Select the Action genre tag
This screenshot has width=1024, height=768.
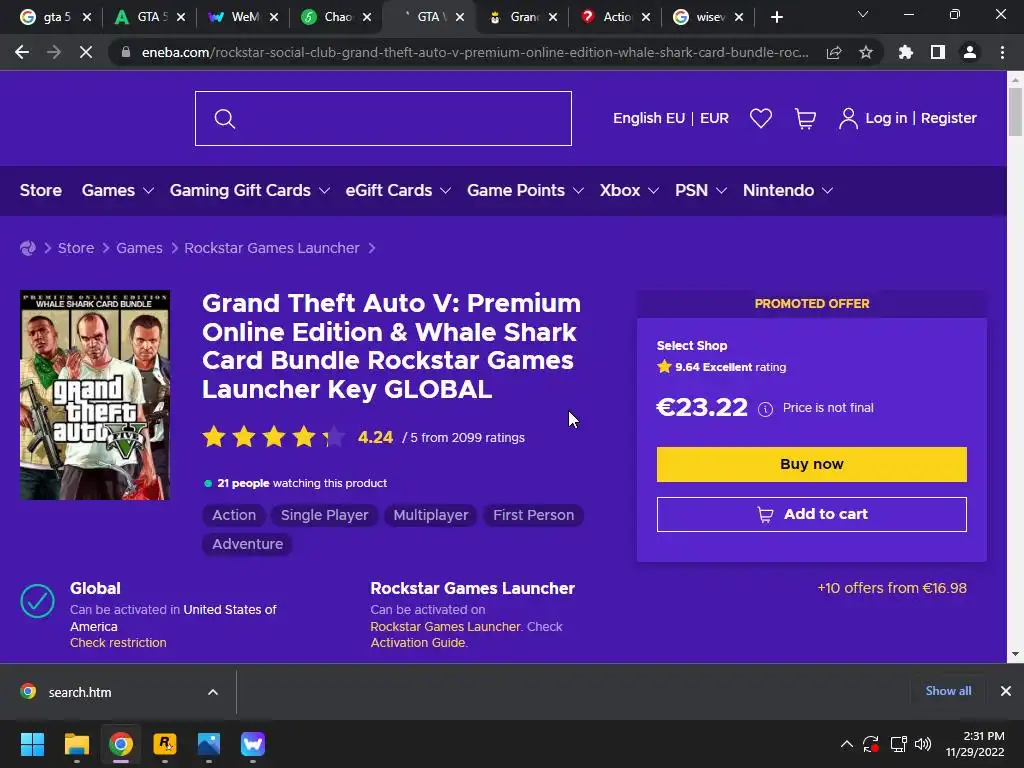coord(234,515)
